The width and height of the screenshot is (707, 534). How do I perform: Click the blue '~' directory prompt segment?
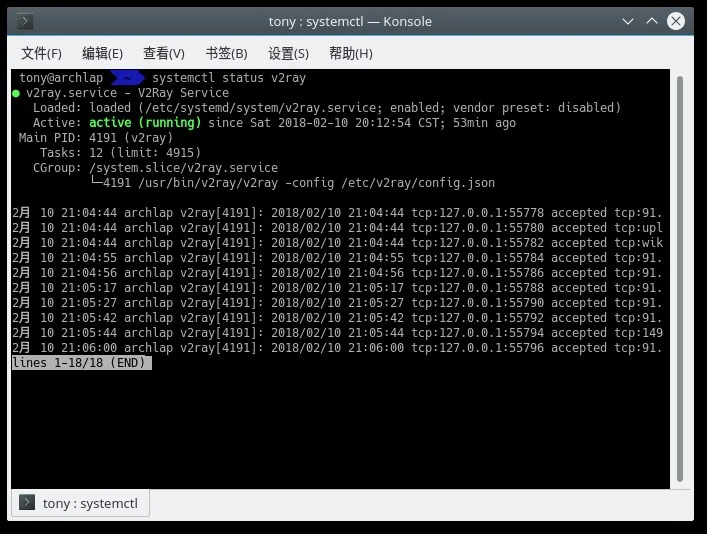[128, 78]
